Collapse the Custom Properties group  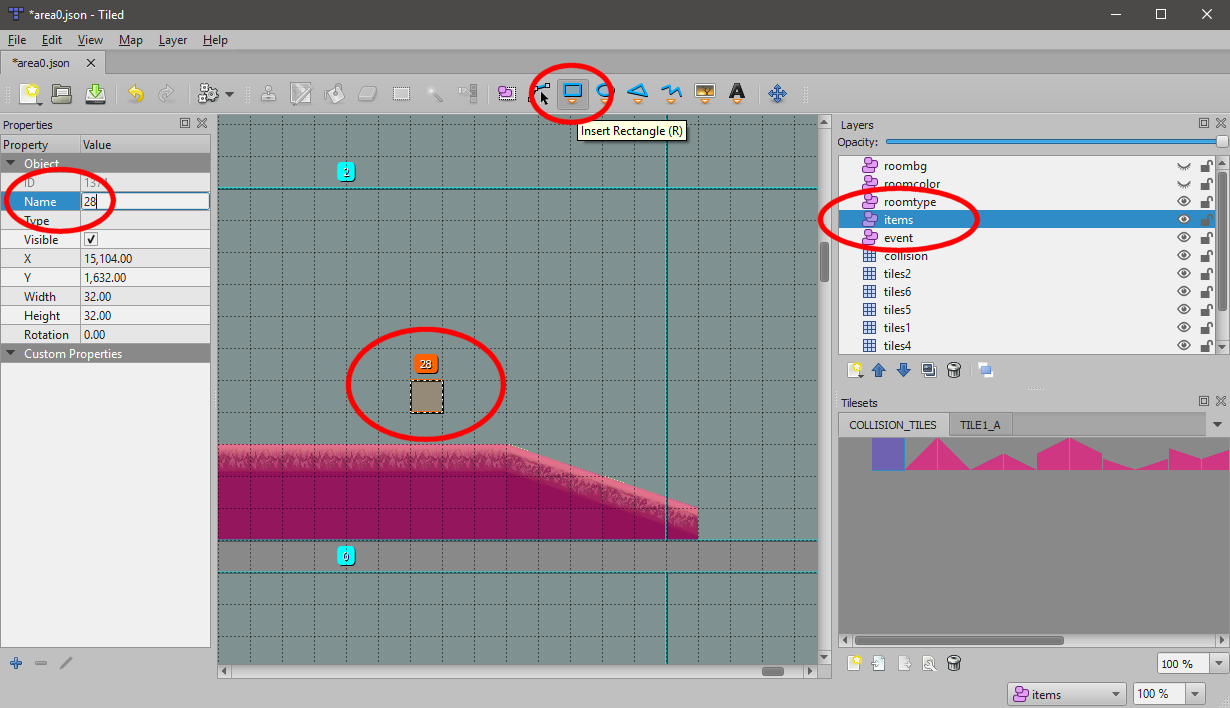(11, 354)
